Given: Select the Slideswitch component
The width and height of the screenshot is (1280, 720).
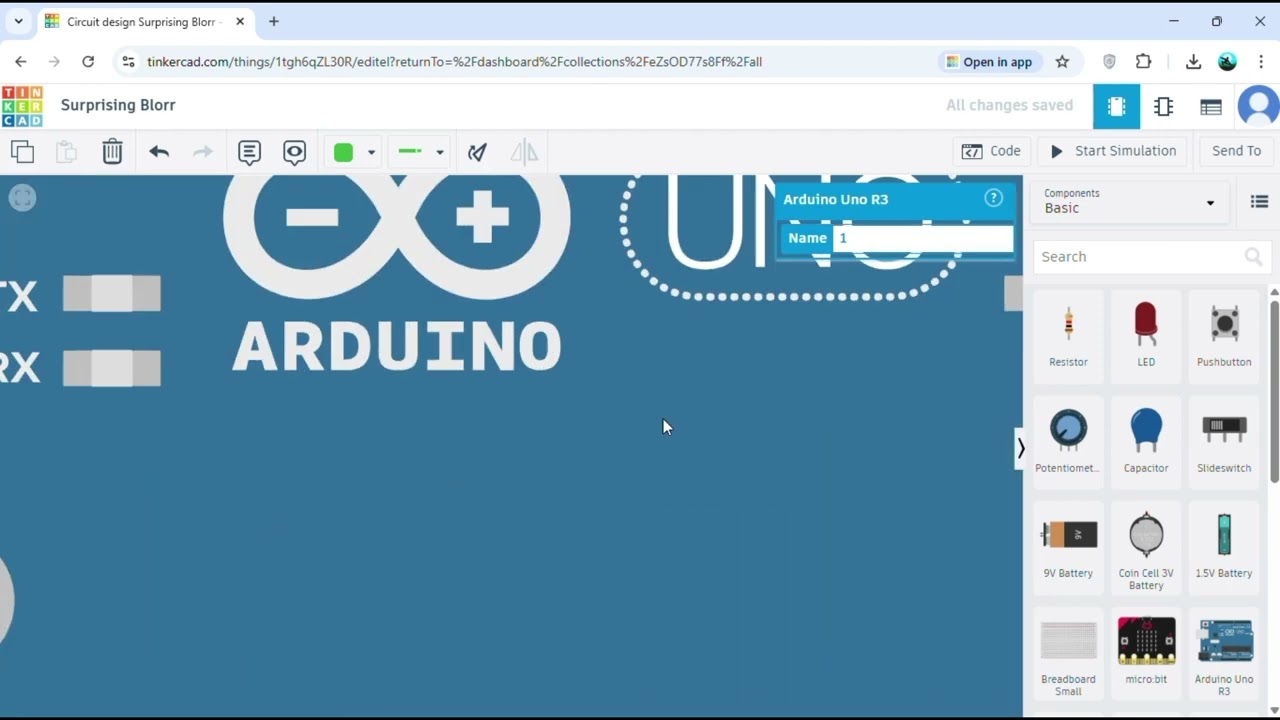Looking at the screenshot, I should tap(1224, 442).
